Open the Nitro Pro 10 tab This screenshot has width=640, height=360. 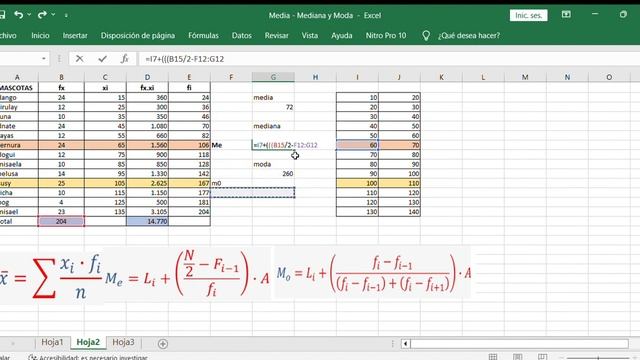pos(386,36)
